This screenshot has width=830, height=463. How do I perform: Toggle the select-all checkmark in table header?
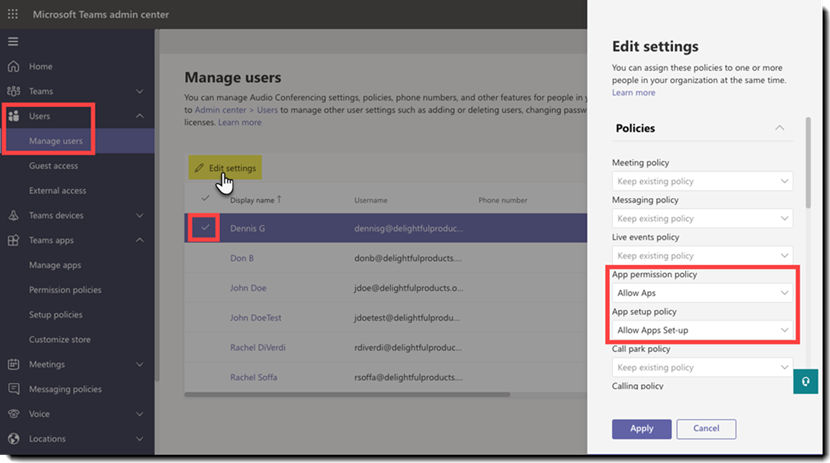(205, 198)
